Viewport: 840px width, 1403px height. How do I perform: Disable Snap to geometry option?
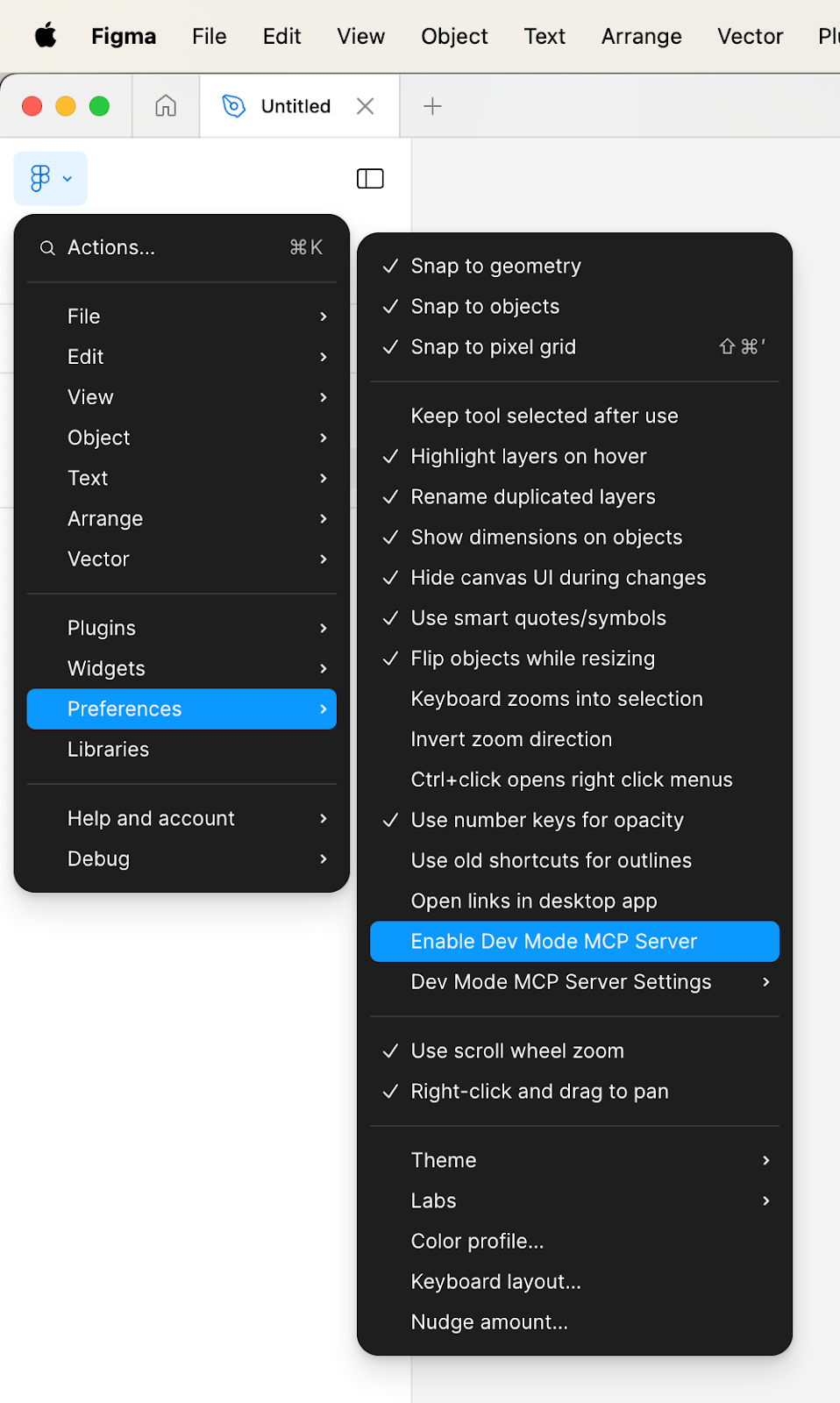(x=495, y=266)
